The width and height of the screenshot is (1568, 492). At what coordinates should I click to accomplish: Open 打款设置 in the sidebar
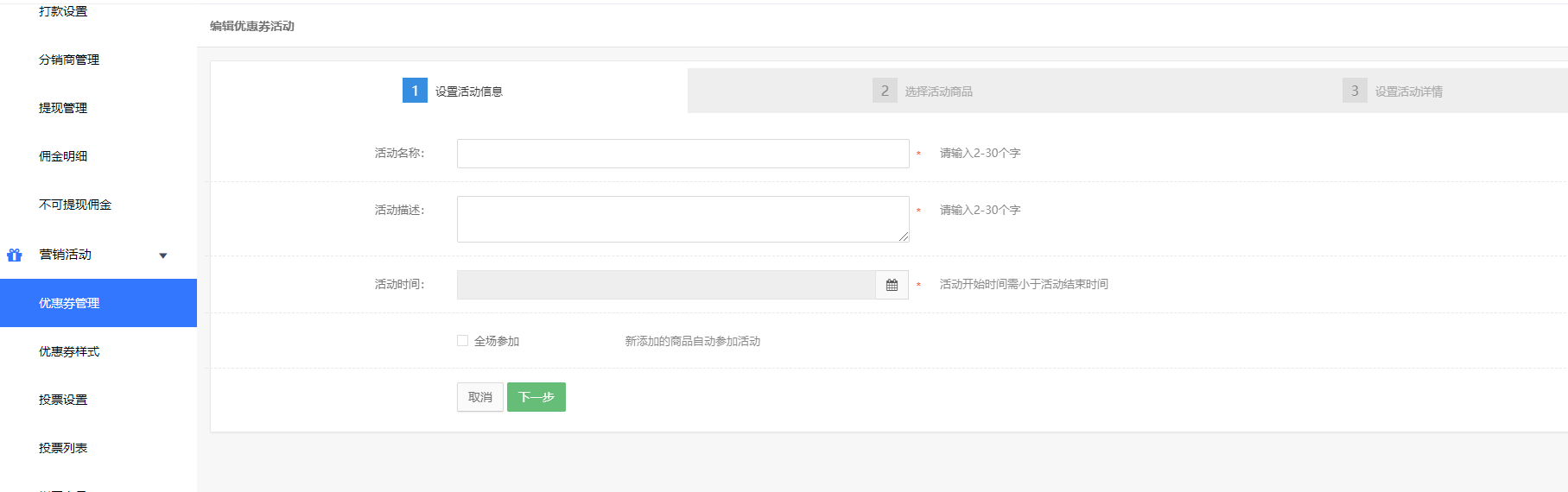pos(63,11)
